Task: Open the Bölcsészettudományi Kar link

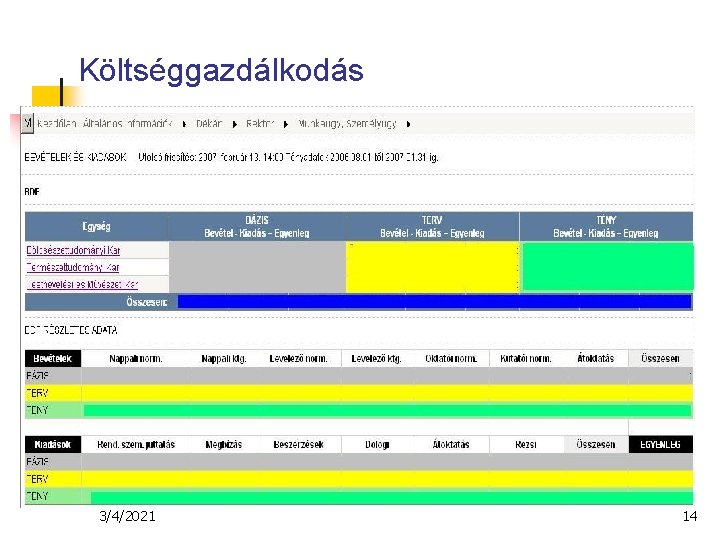Action: pos(73,250)
